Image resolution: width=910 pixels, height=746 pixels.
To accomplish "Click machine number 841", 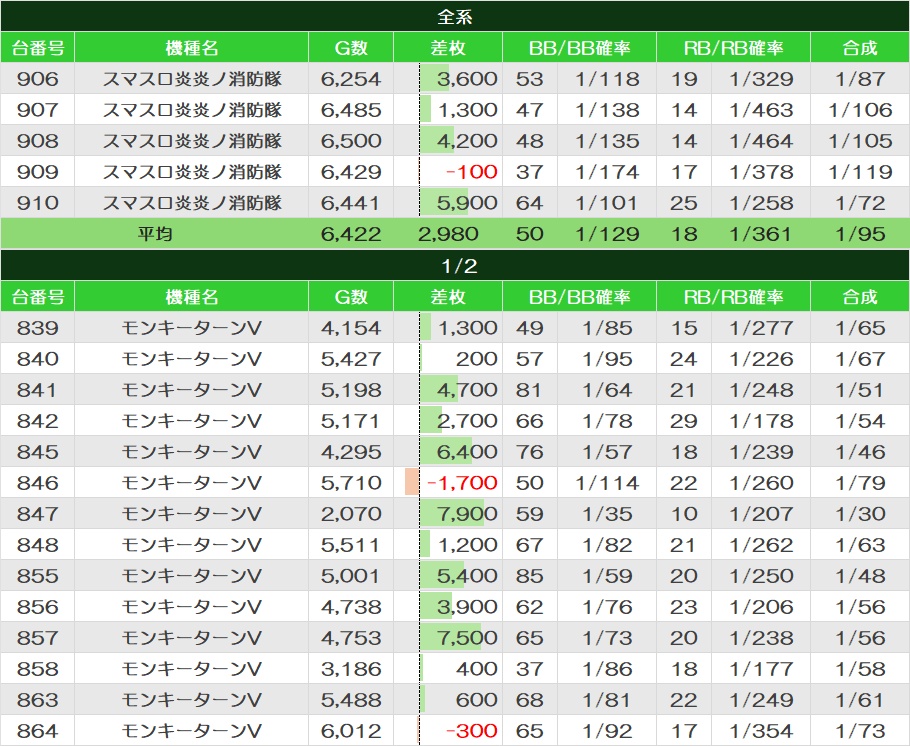I will pos(38,390).
